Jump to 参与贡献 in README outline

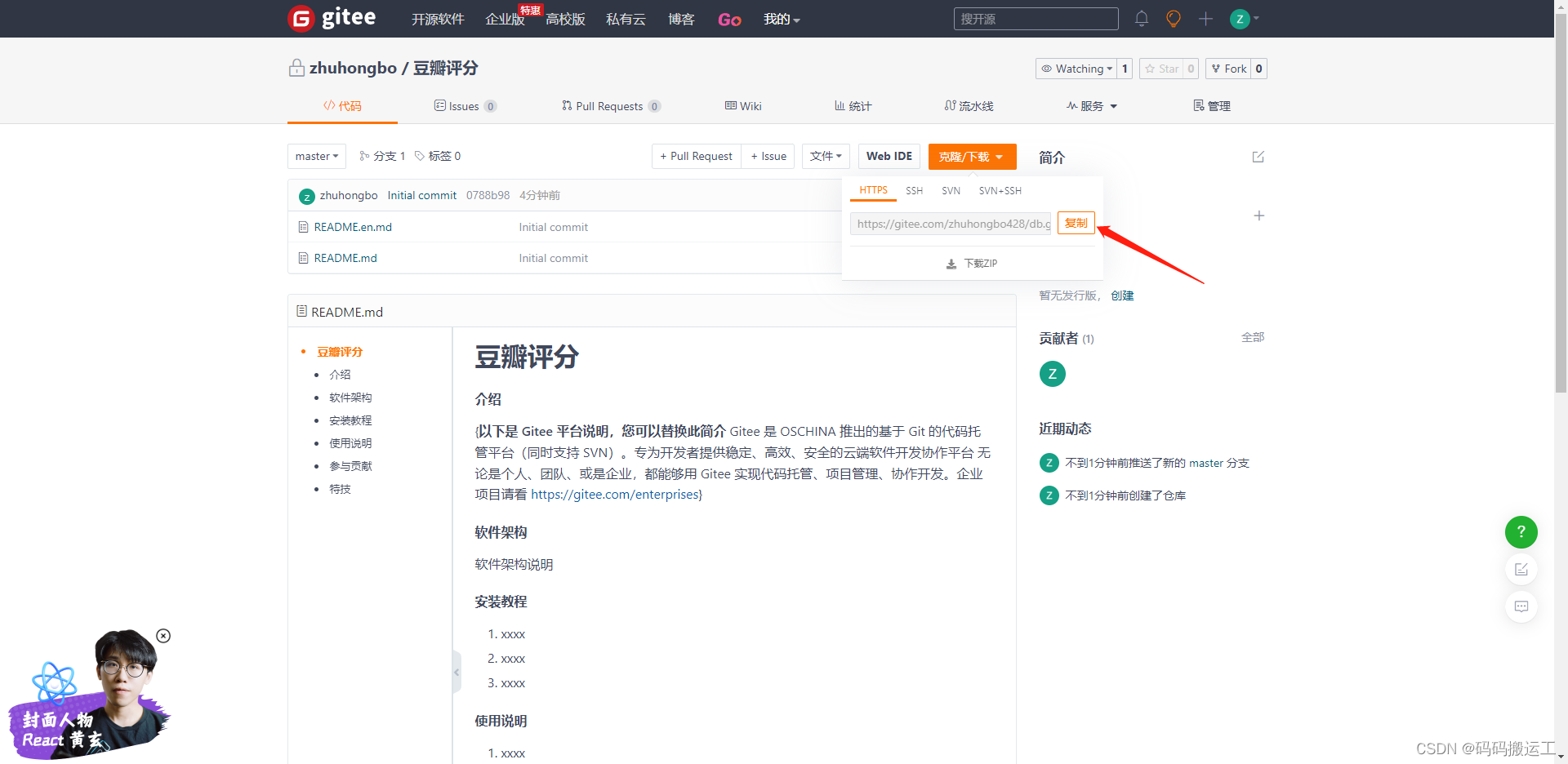[x=350, y=466]
